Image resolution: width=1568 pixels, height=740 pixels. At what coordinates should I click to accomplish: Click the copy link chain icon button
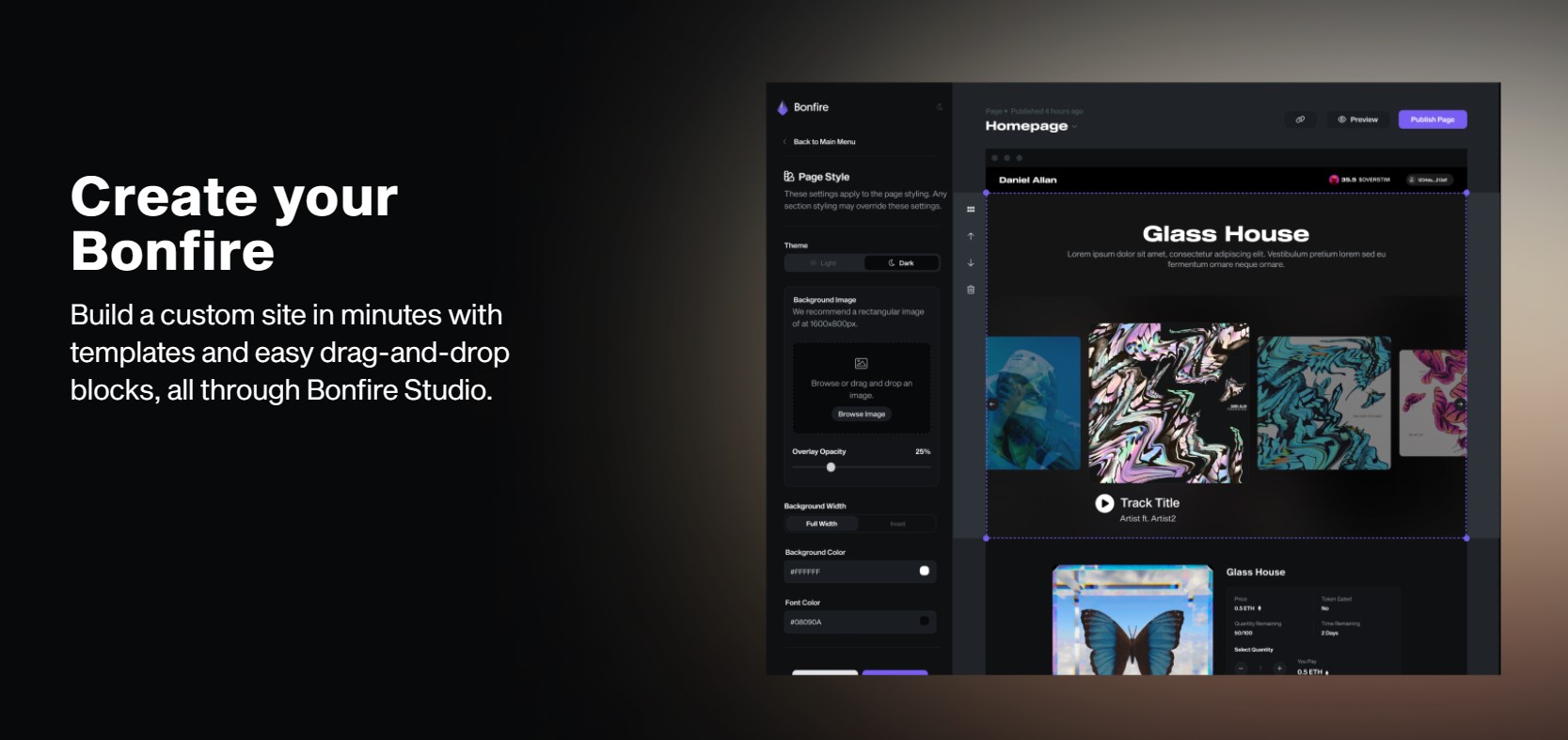tap(1300, 119)
